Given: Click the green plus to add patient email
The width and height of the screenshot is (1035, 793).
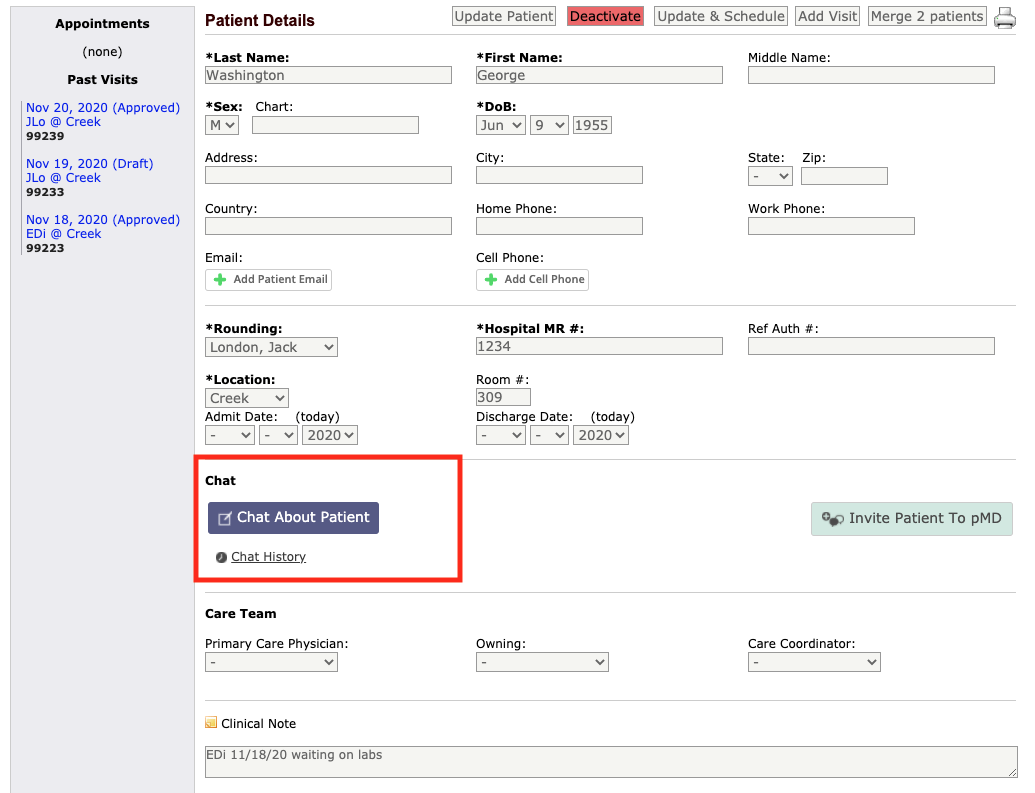Looking at the screenshot, I should pos(219,279).
